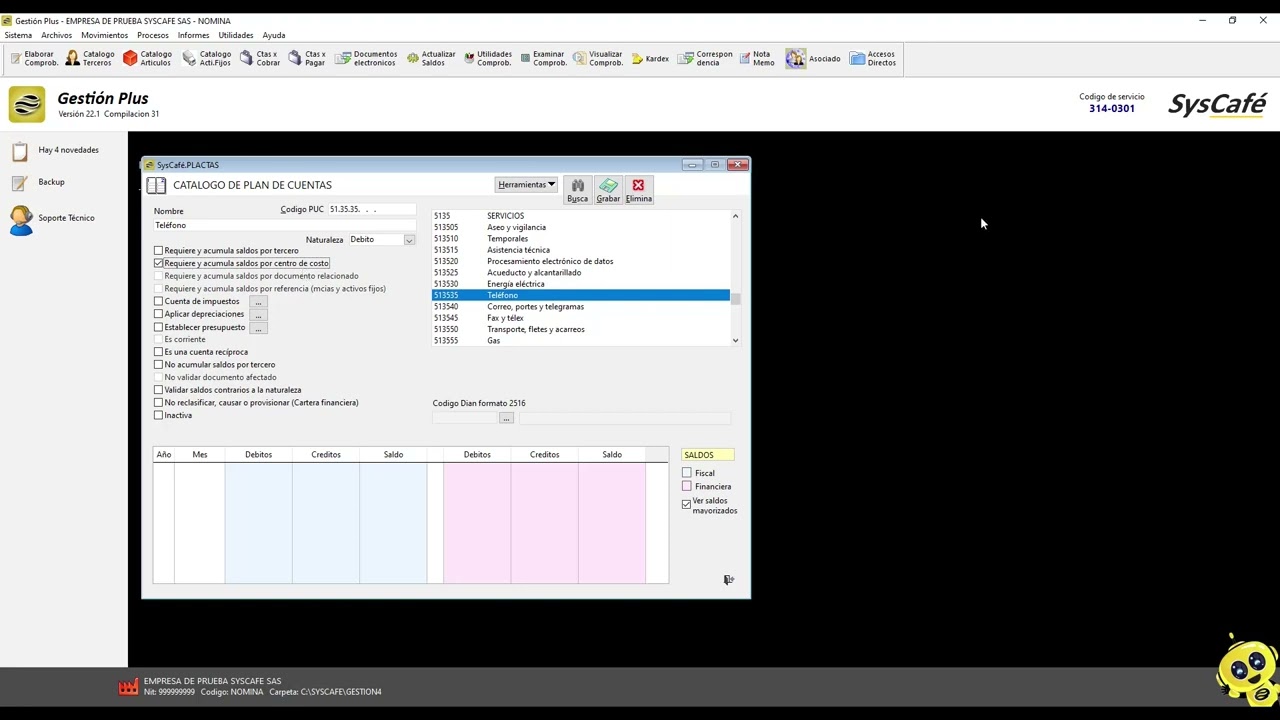Click ellipsis button beside Establecer presupuesto
Screen dimensions: 1280x720
[258, 328]
